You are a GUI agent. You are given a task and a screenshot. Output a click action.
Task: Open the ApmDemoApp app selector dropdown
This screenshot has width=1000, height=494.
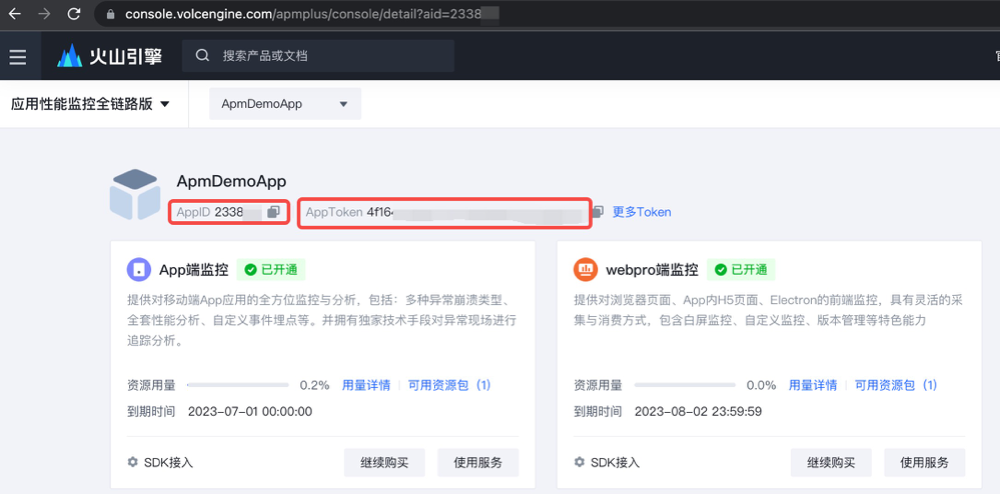tap(285, 104)
